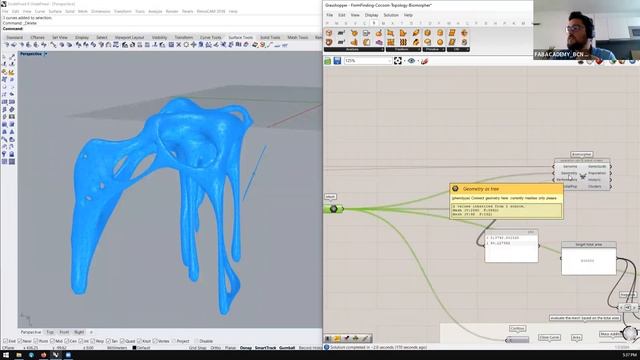This screenshot has width=640, height=360.
Task: Save the Grasshopper document with floppy icon
Action: (x=337, y=61)
